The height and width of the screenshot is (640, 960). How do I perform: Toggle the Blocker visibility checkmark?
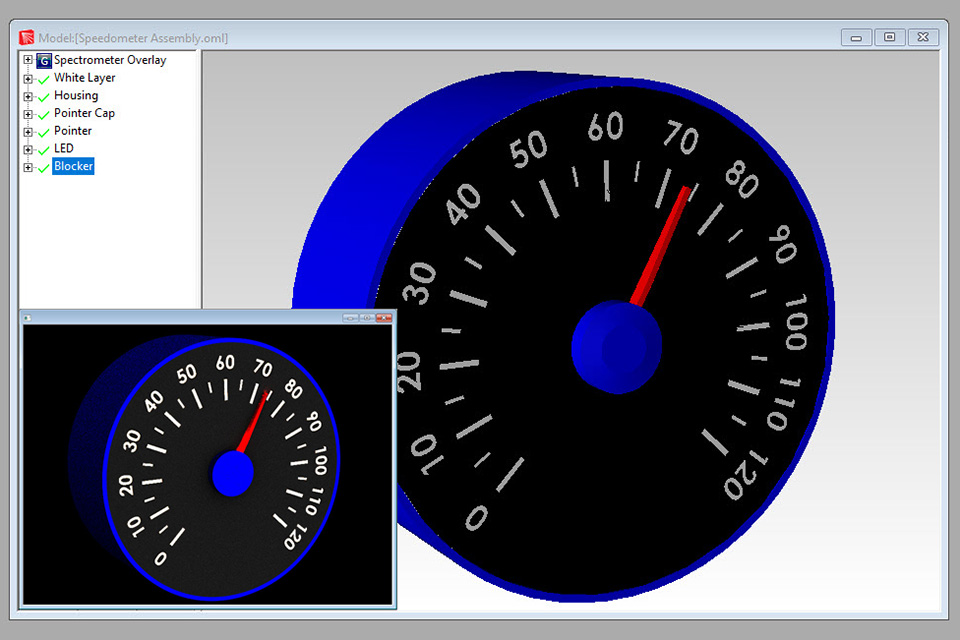point(42,166)
